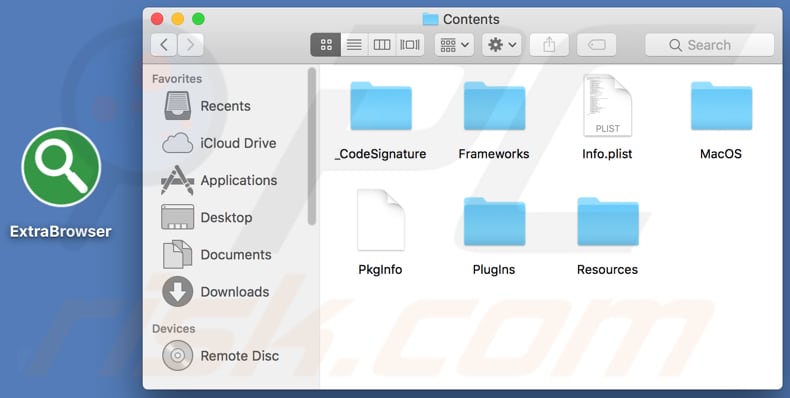Select the Info.plist file icon
This screenshot has width=790, height=398.
pos(608,105)
